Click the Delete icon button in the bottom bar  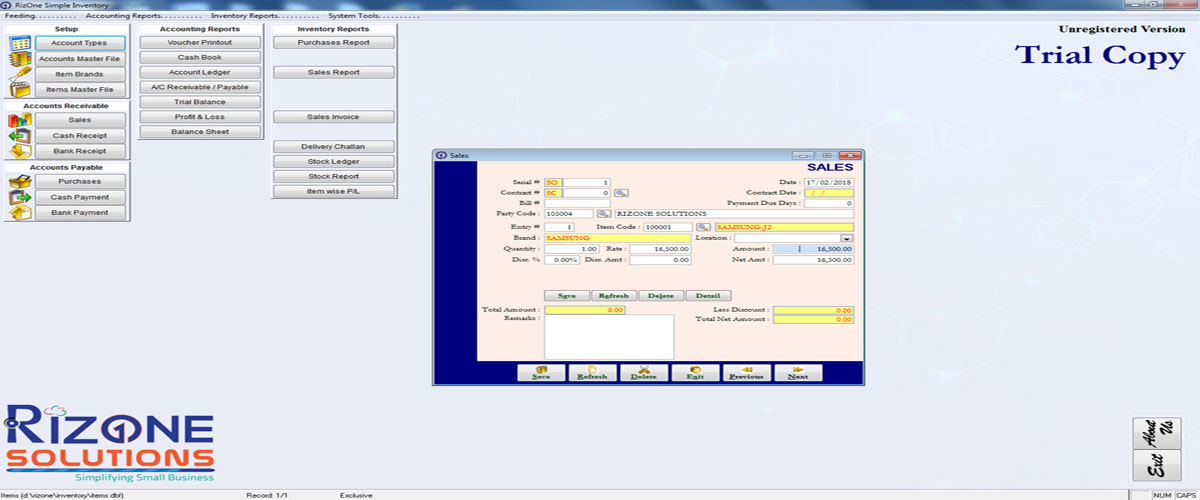coord(644,372)
